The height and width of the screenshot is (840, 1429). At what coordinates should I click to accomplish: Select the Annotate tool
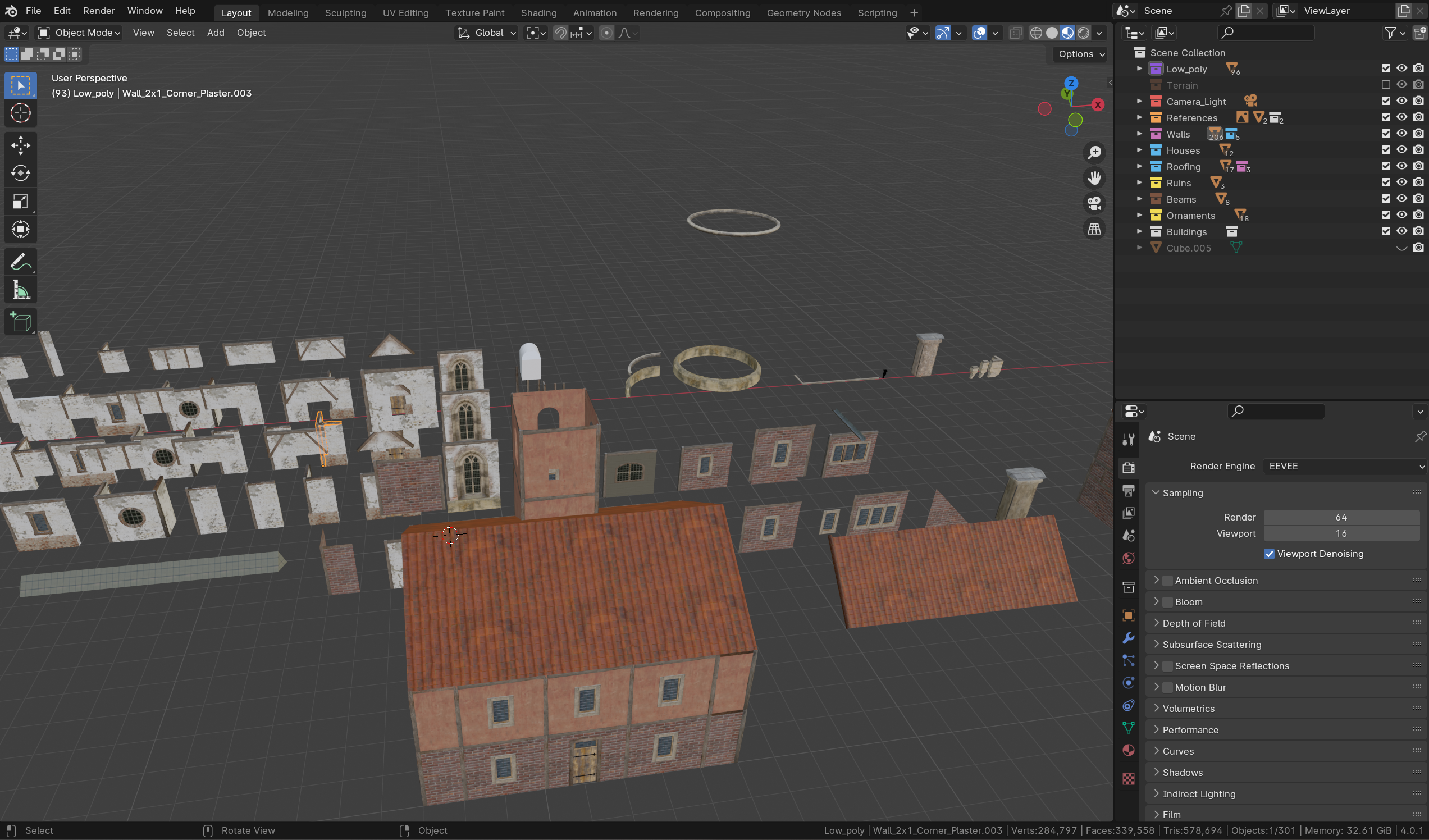click(x=20, y=262)
